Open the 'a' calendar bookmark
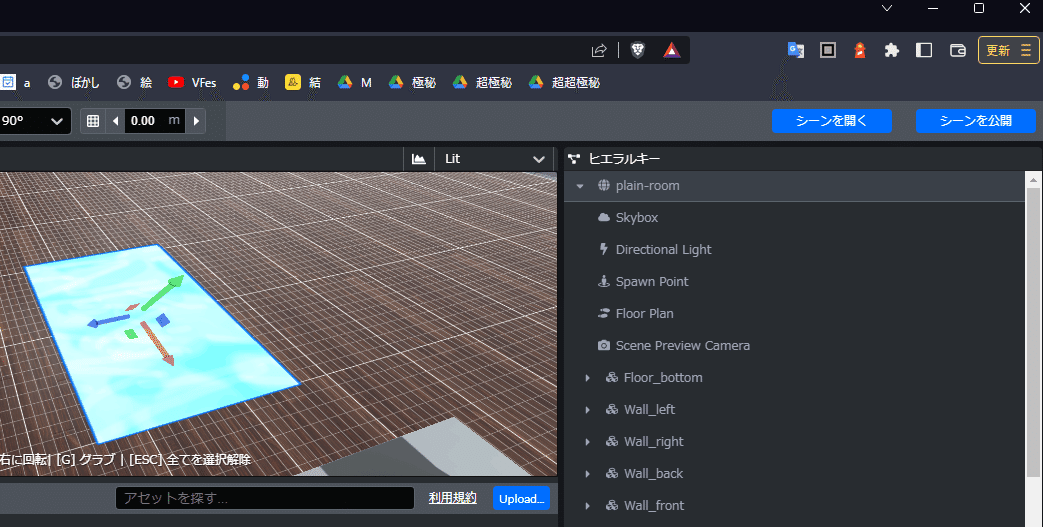This screenshot has height=527, width=1043. 17,83
